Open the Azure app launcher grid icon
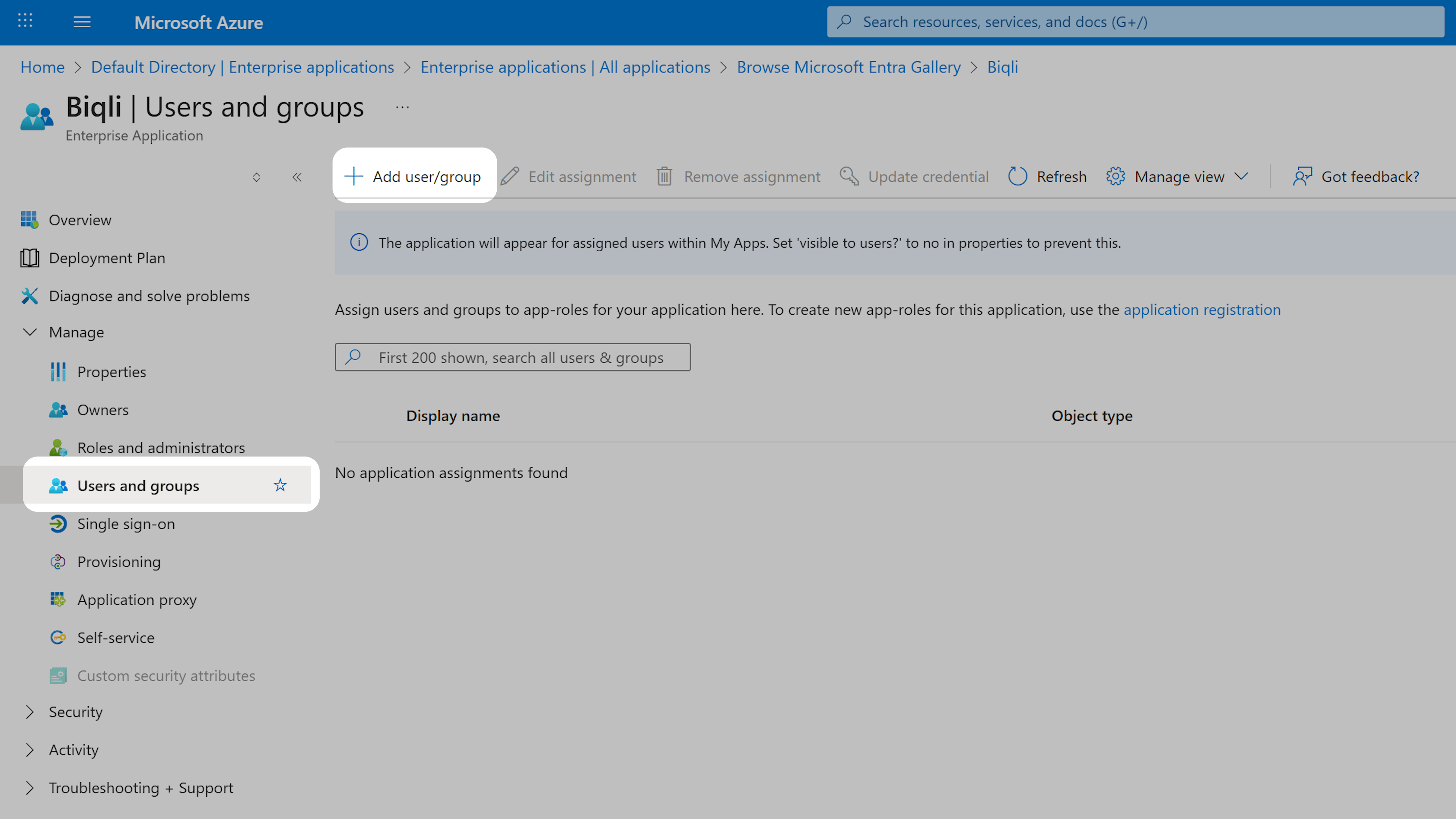 tap(25, 21)
